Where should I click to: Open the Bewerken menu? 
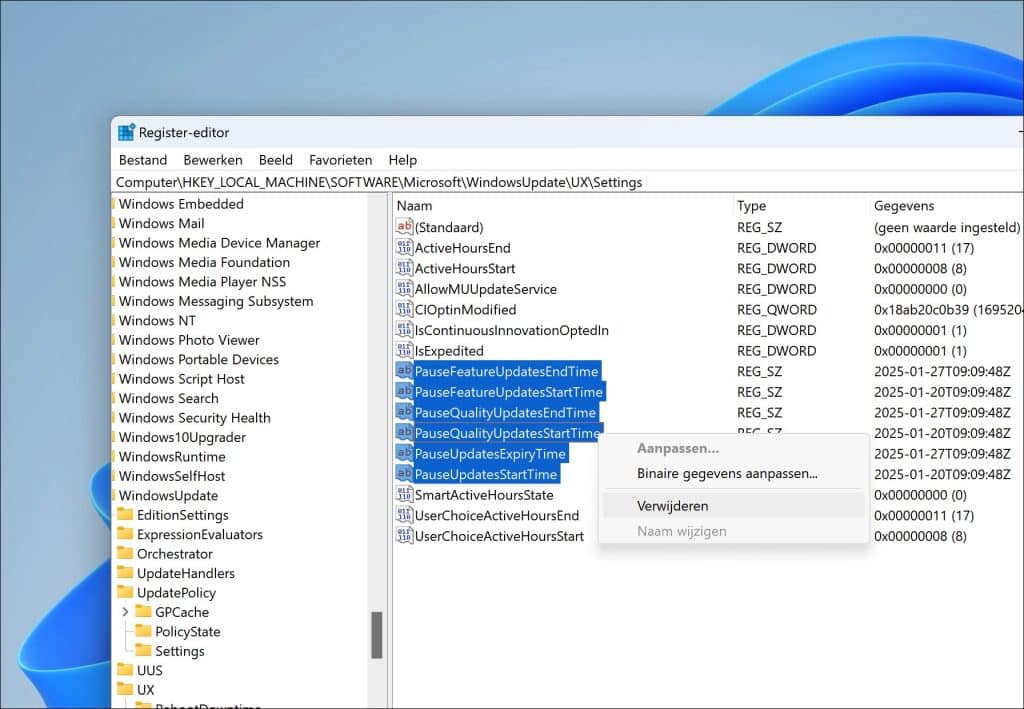click(x=213, y=160)
